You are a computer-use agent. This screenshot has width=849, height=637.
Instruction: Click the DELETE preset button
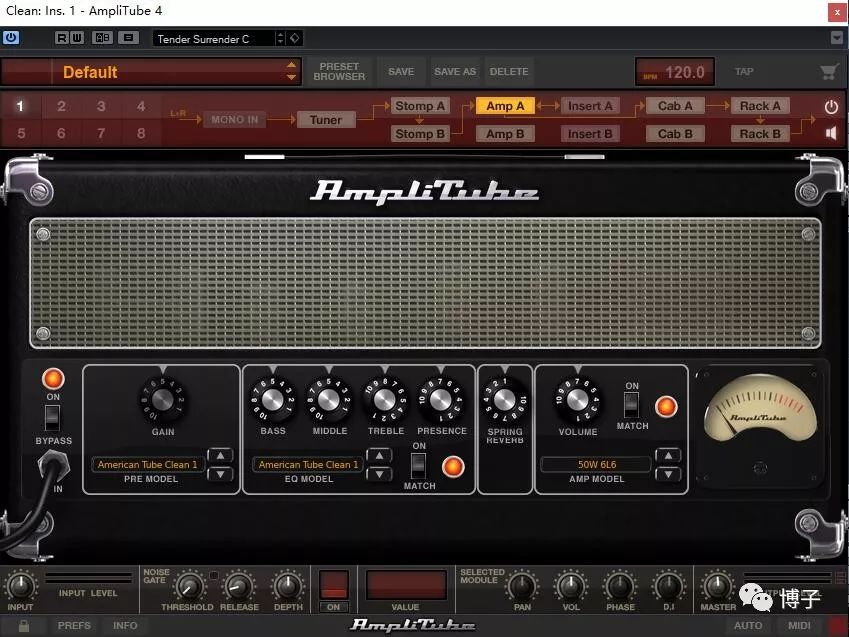click(x=509, y=72)
